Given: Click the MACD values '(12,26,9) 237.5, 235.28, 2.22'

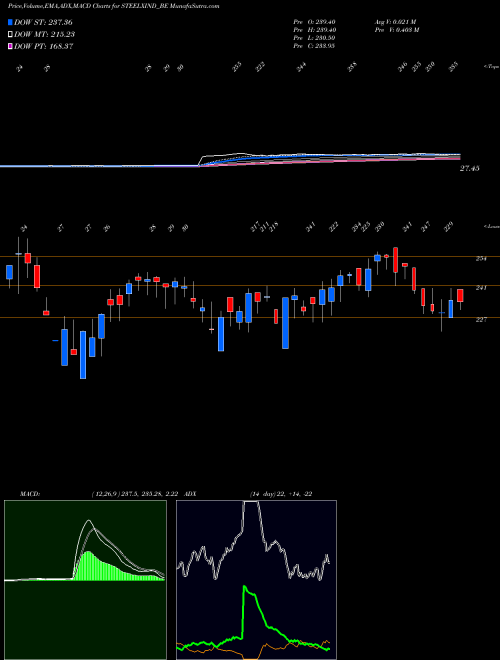Looking at the screenshot, I should (135, 494).
